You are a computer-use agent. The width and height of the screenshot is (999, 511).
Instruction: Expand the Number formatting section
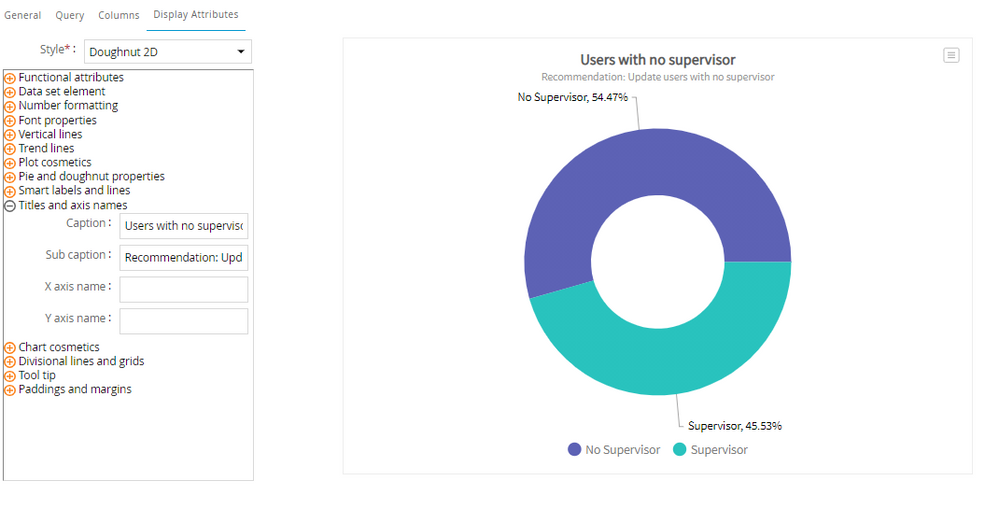(10, 106)
